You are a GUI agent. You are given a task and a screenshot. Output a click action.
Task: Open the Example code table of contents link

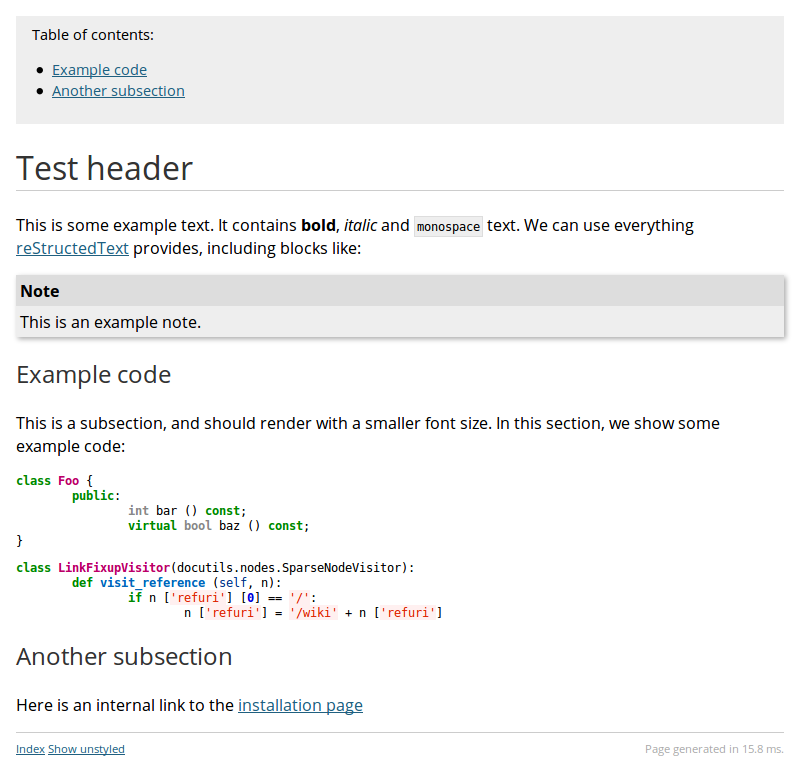click(x=99, y=70)
